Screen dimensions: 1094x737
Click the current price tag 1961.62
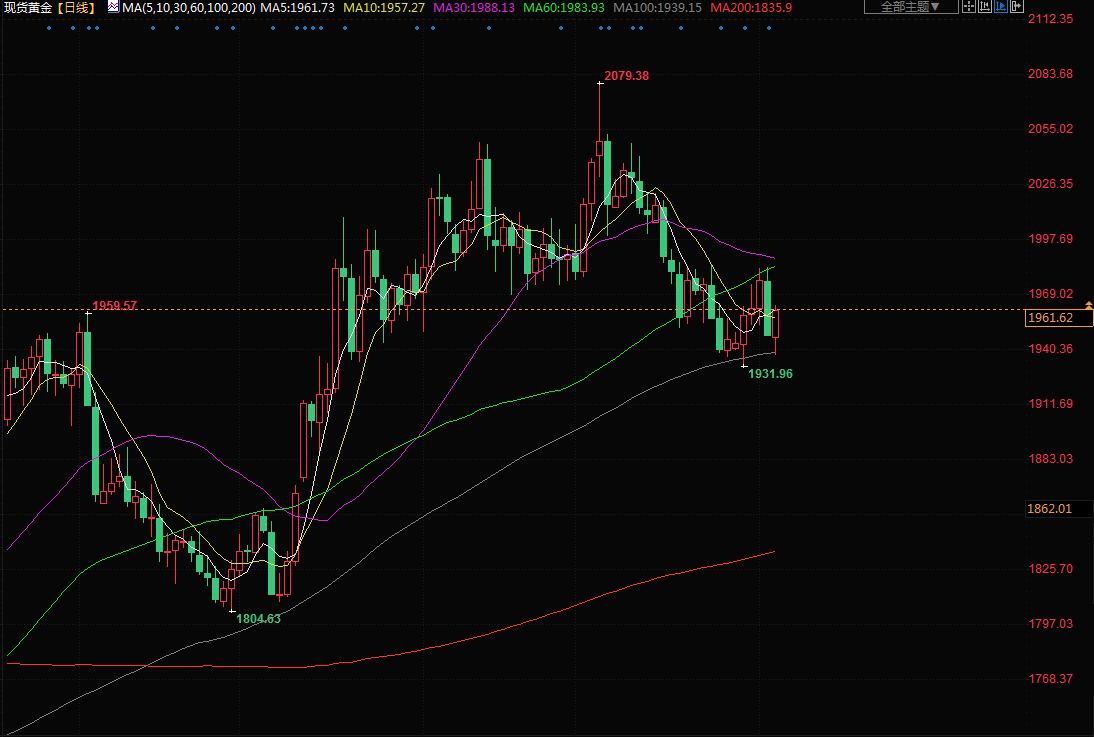[x=1059, y=318]
